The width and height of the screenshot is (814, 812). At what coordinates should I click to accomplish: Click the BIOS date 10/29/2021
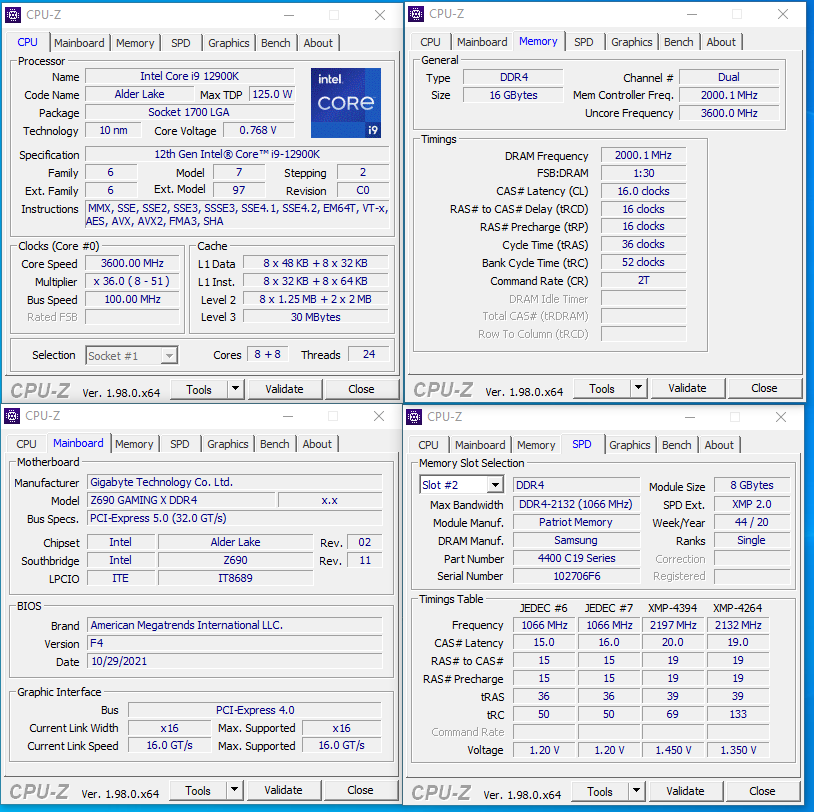[235, 661]
